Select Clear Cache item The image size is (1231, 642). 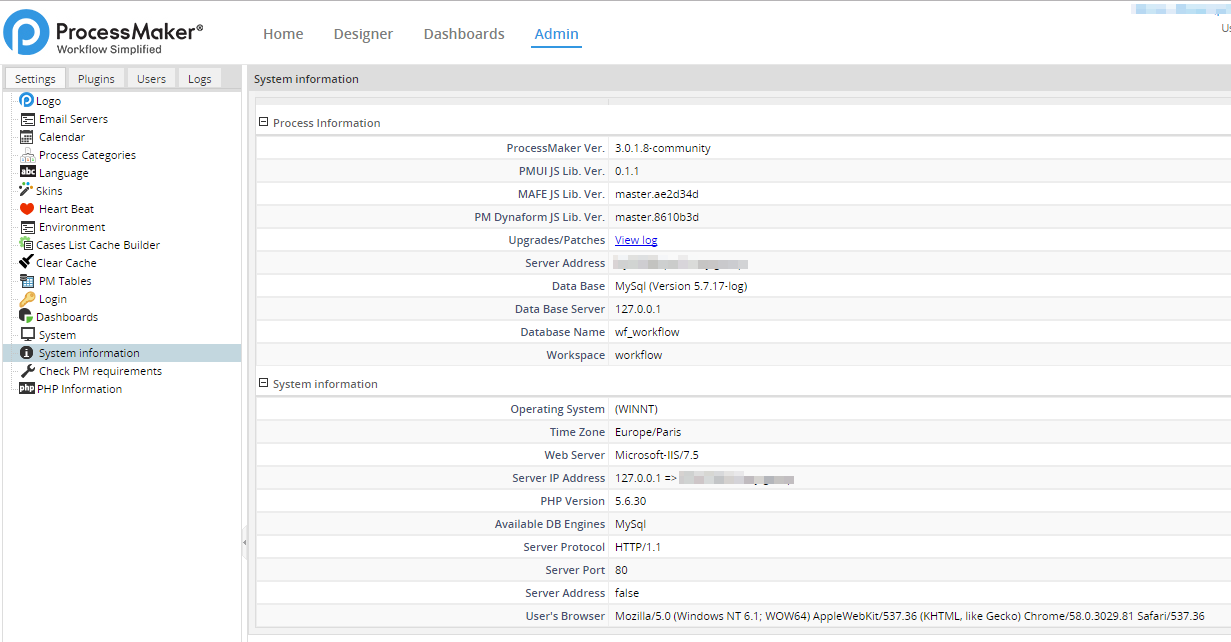(66, 263)
